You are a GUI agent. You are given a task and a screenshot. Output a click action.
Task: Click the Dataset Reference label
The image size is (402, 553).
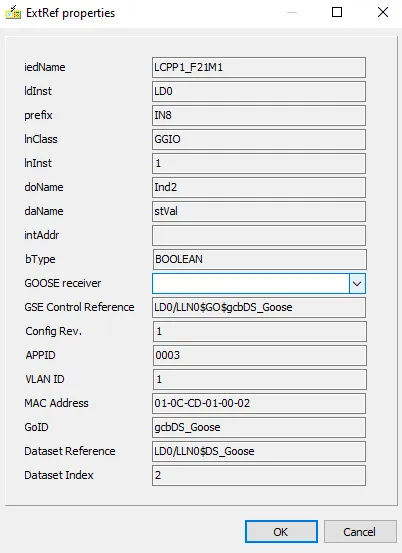point(70,451)
